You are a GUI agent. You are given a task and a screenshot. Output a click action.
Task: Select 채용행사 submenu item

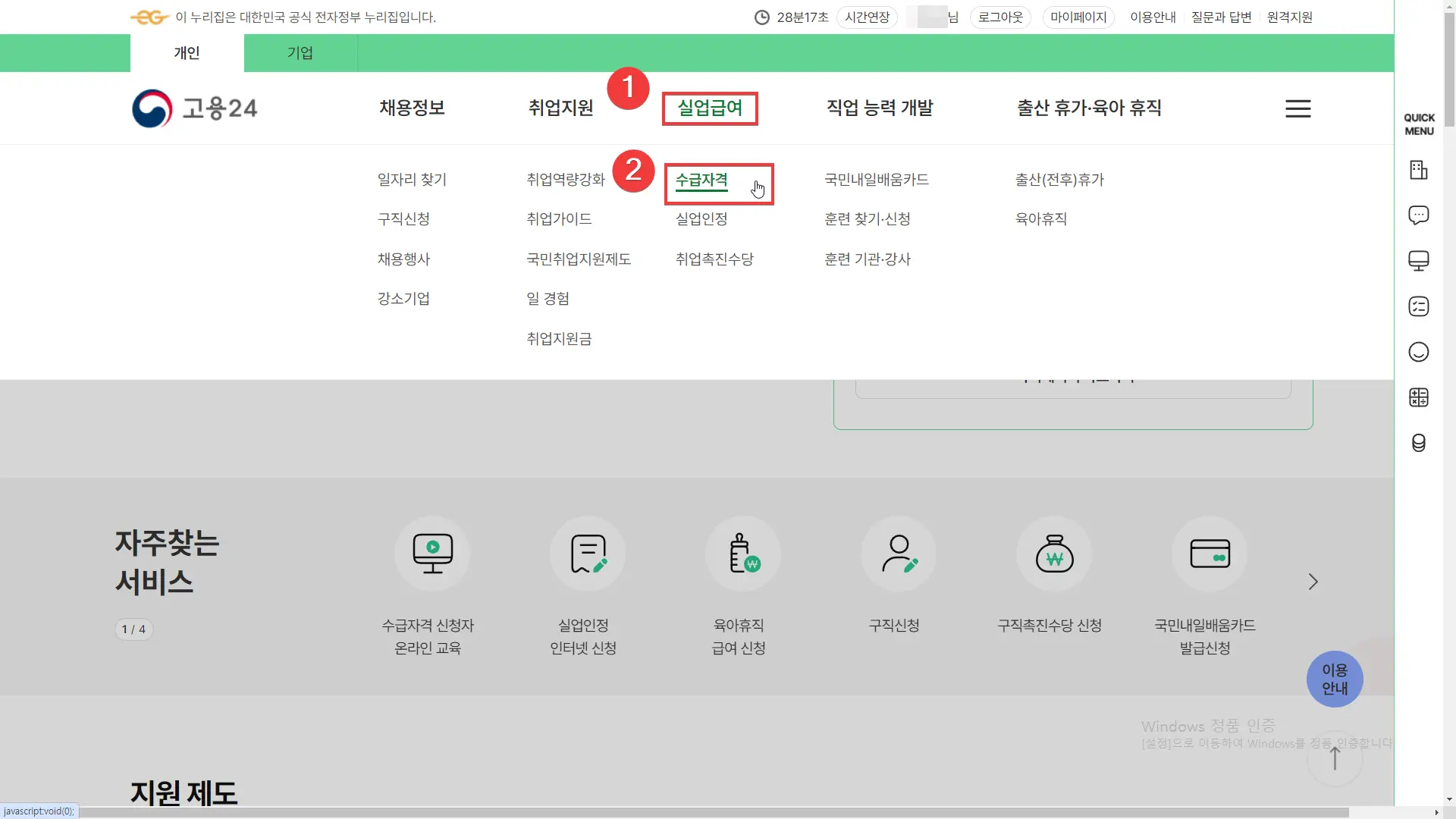pyautogui.click(x=403, y=259)
